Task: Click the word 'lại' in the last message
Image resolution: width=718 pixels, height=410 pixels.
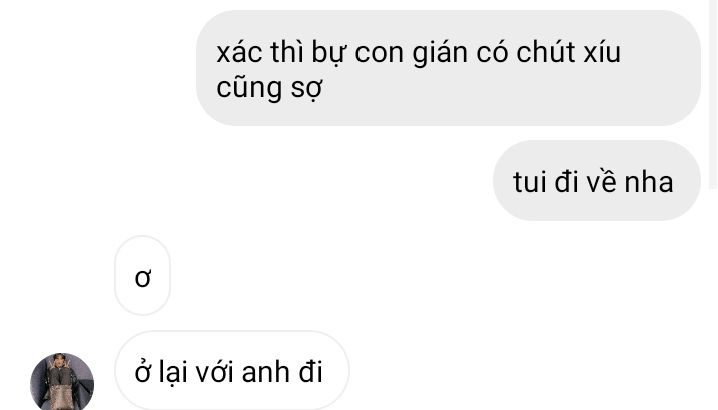Action: [x=173, y=372]
